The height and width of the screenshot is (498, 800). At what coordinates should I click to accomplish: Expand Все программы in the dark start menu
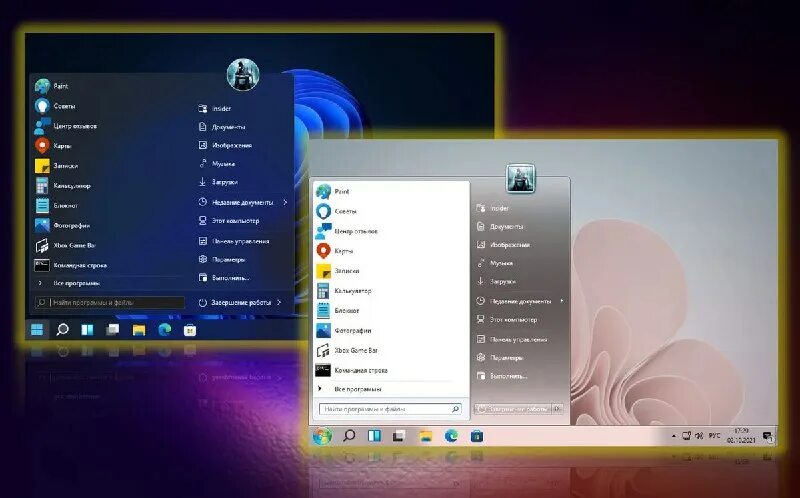click(68, 283)
